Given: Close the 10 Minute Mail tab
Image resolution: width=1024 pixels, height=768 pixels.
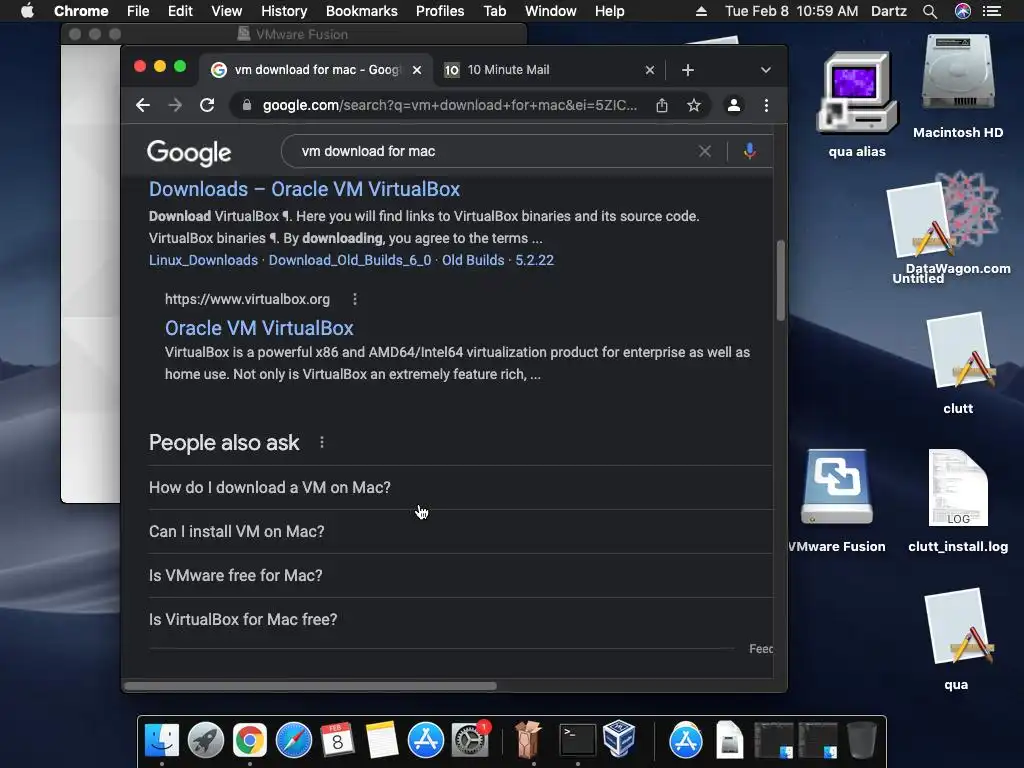Looking at the screenshot, I should 650,70.
